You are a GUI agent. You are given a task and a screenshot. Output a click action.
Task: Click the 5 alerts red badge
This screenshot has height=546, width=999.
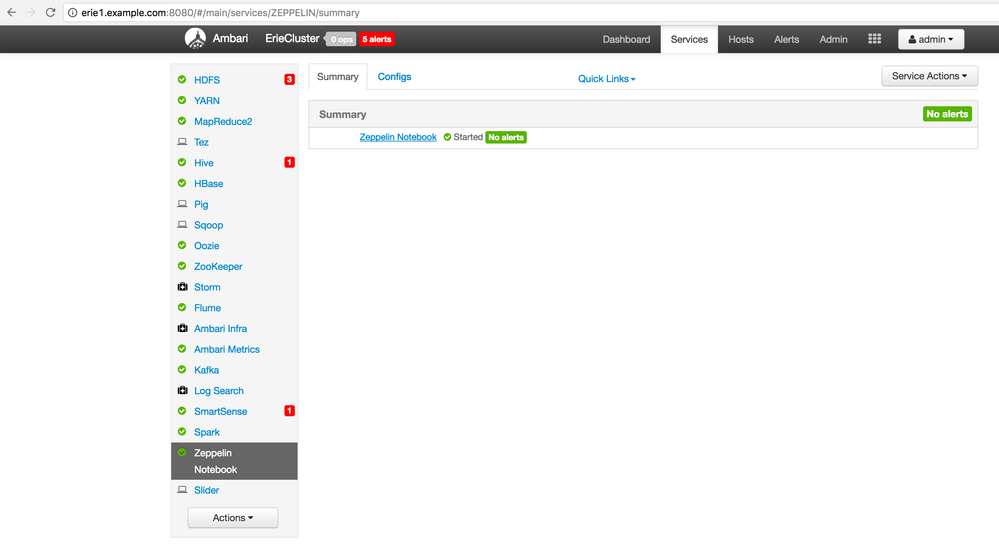pyautogui.click(x=377, y=39)
